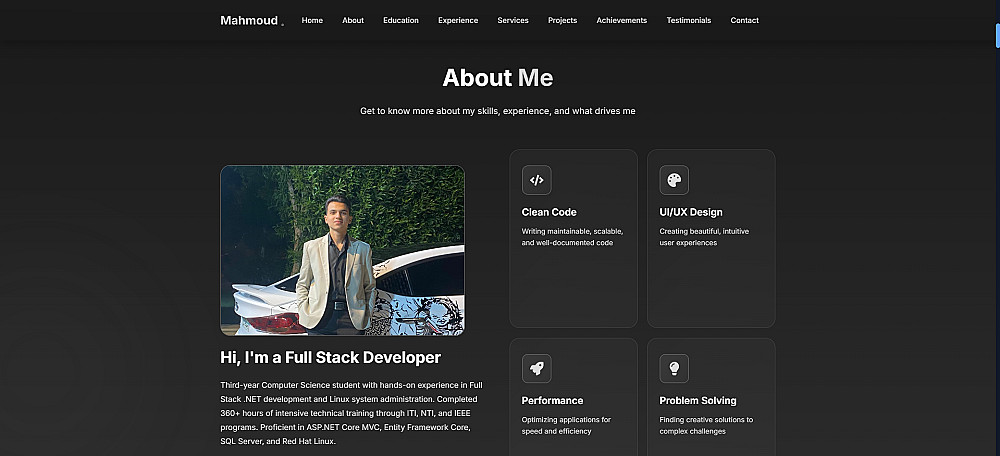Click the page scrollbar thumb

(997, 35)
